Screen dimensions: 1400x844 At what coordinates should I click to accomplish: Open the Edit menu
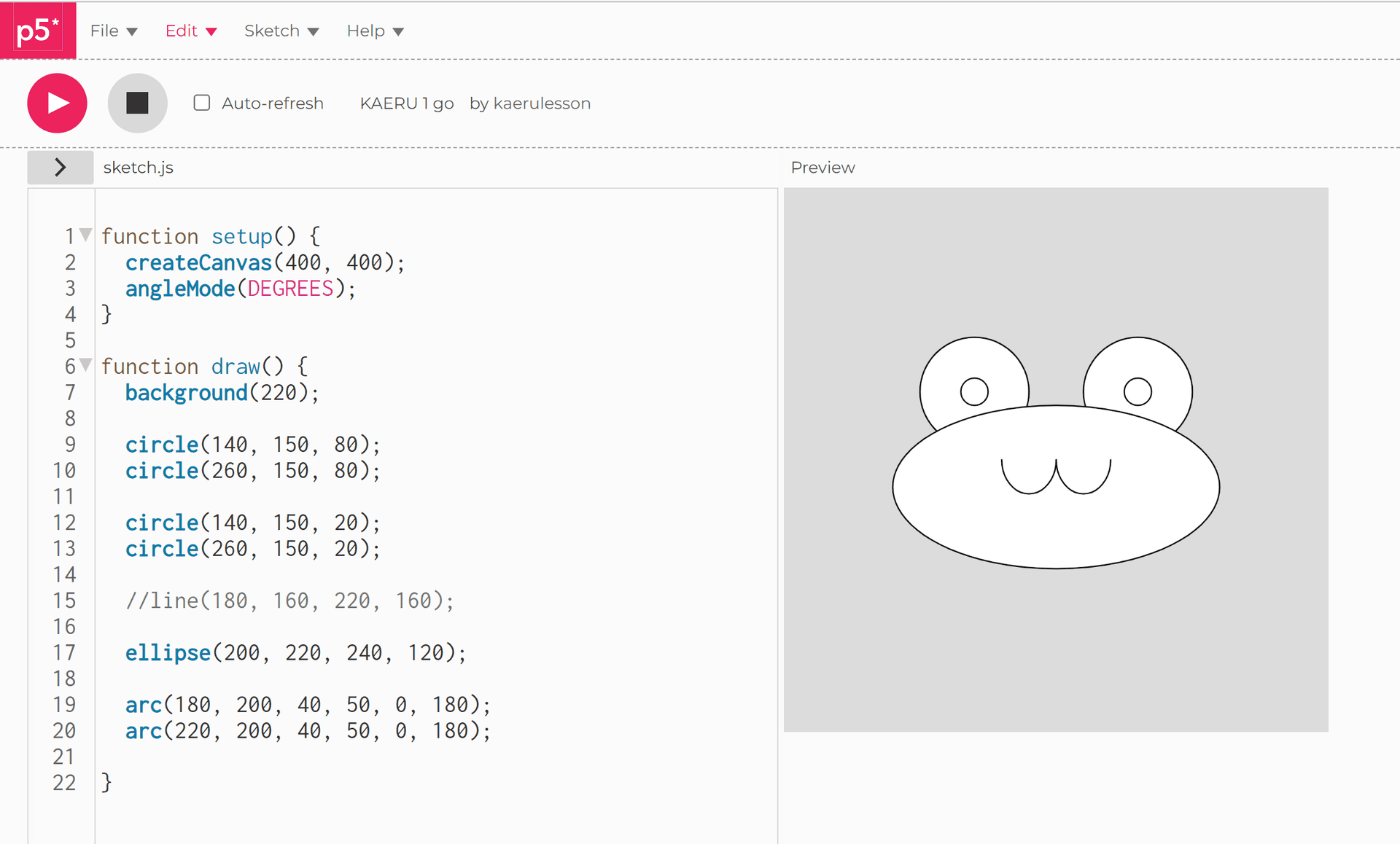click(x=190, y=31)
